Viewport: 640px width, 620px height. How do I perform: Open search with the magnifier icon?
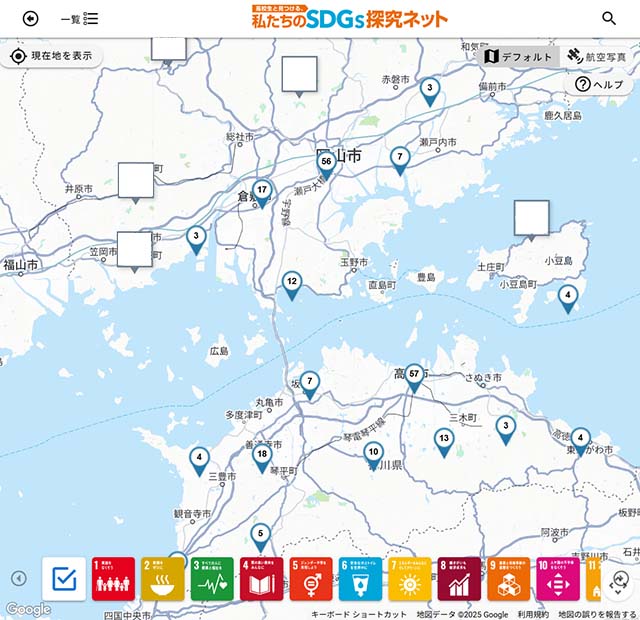point(609,18)
